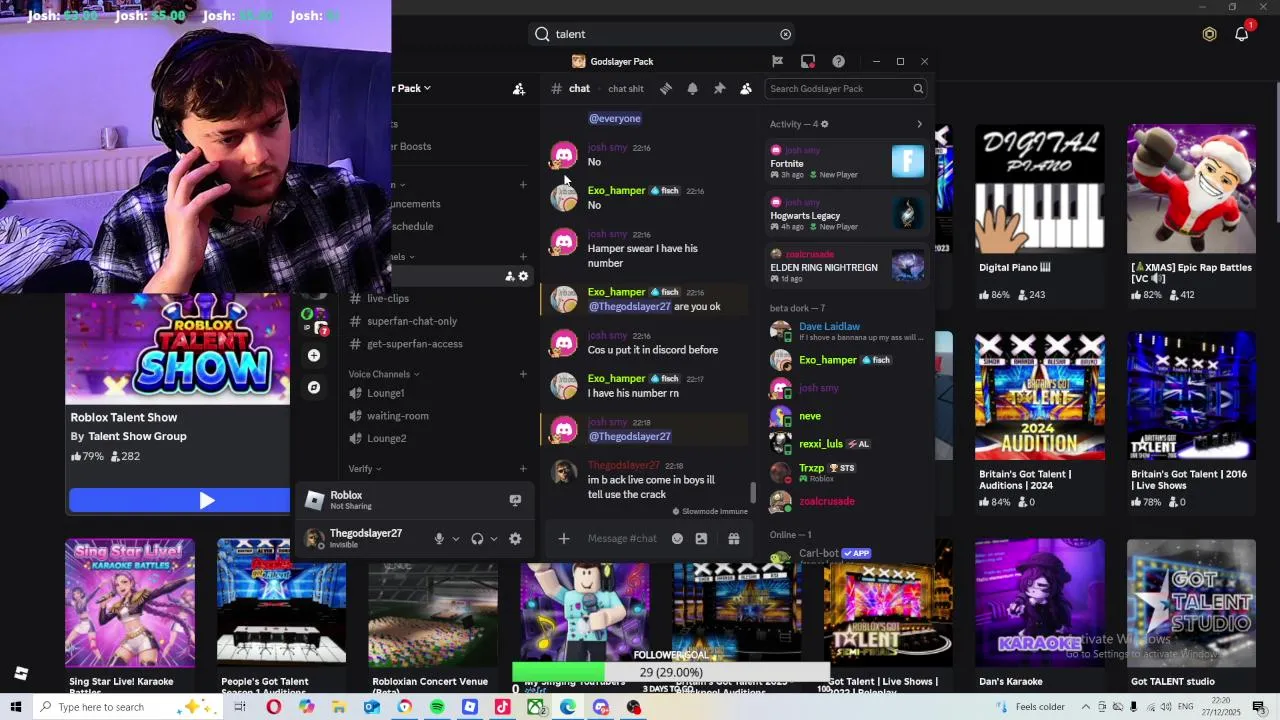The image size is (1280, 720).
Task: Deafen headphones in Discord user panel
Action: click(x=477, y=539)
